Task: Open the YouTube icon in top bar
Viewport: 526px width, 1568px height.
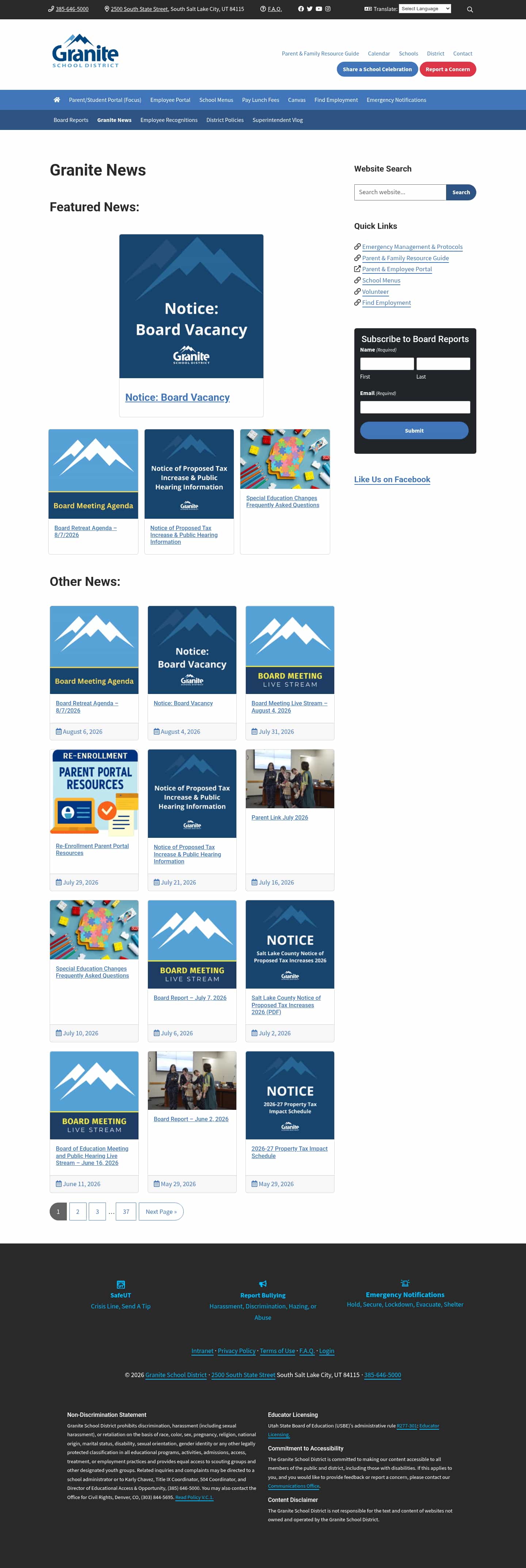Action: click(x=319, y=9)
